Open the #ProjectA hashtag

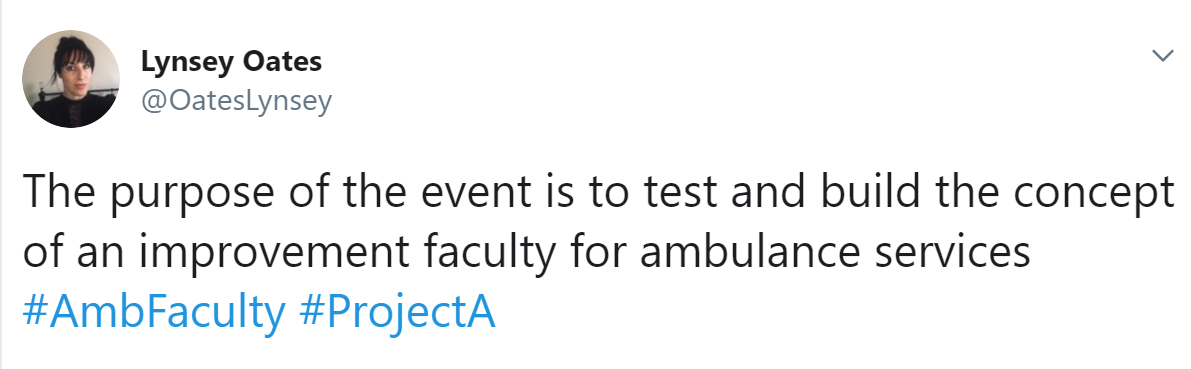pyautogui.click(x=397, y=311)
